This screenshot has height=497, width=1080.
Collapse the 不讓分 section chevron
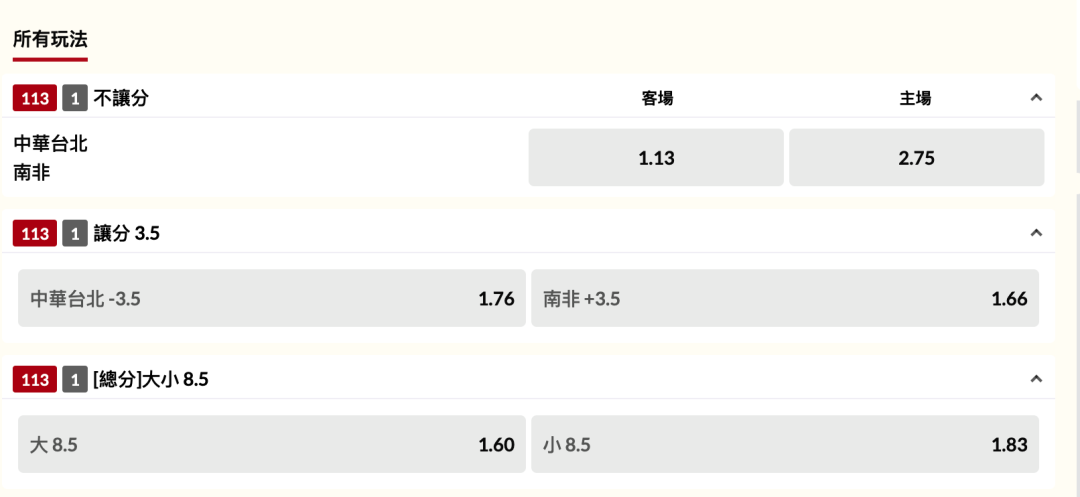(1035, 98)
